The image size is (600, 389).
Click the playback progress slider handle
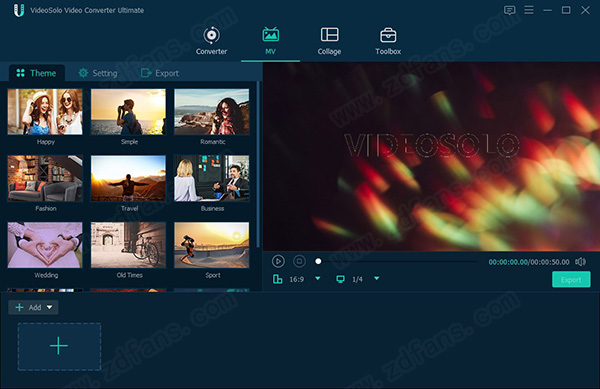[x=318, y=261]
